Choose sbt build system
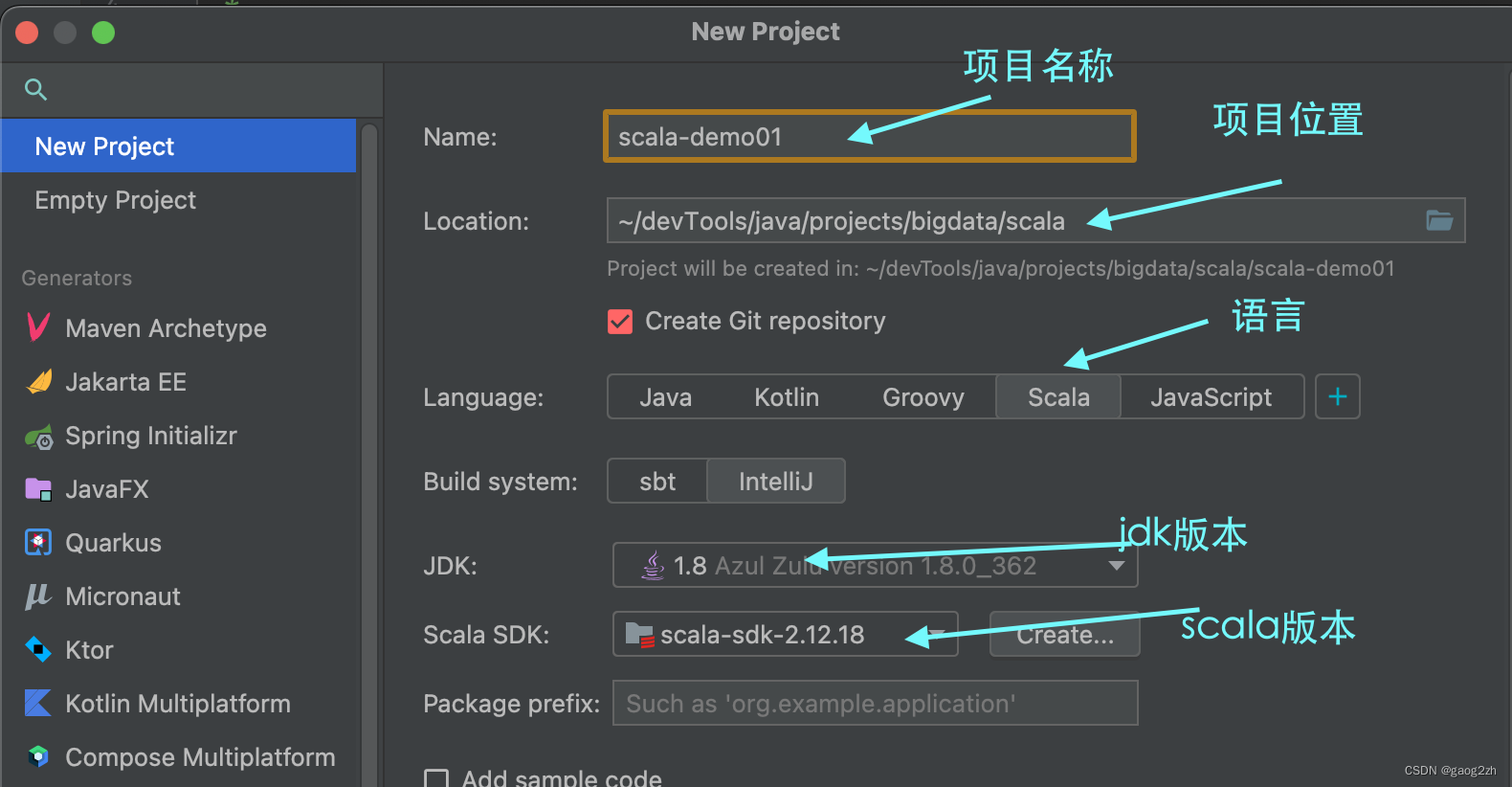Viewport: 1512px width, 787px height. click(657, 482)
